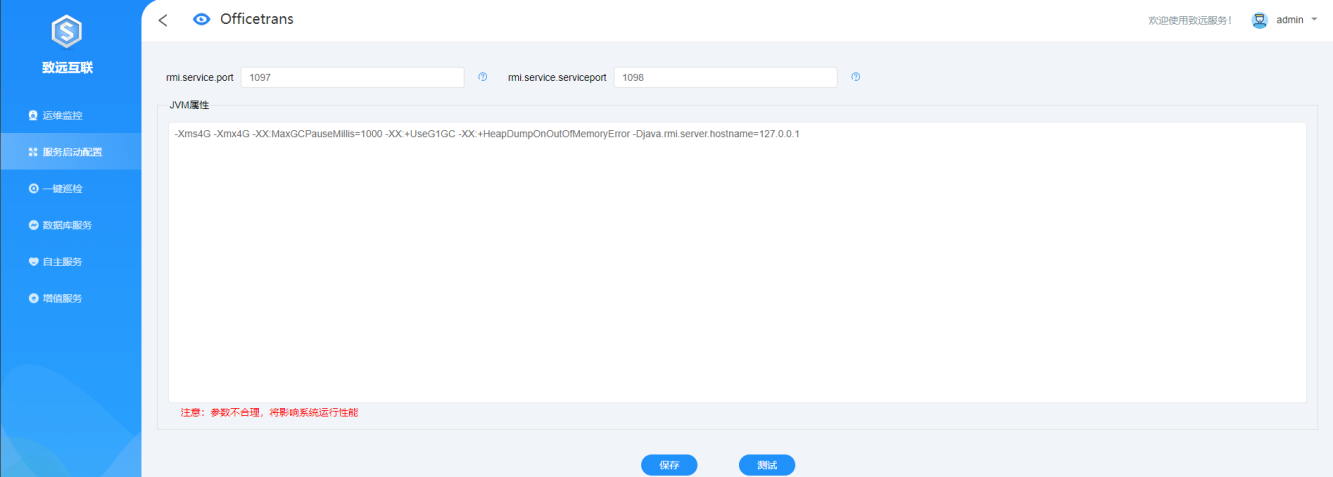Open 数据库服务 menu item

[x=70, y=225]
